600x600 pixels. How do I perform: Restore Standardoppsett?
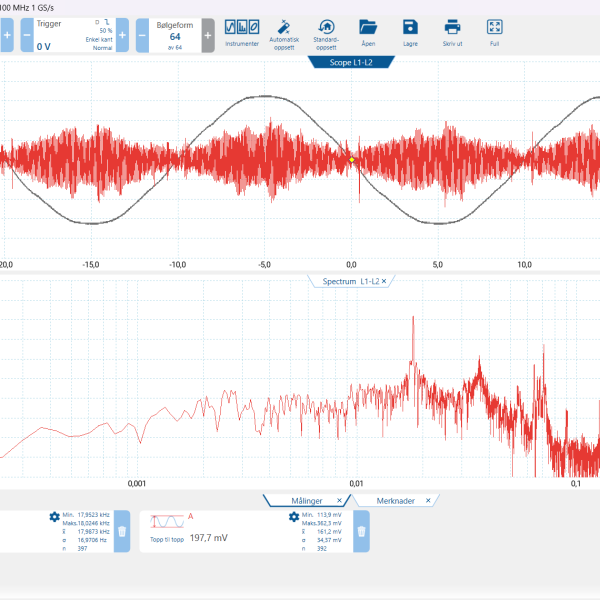pos(326,35)
